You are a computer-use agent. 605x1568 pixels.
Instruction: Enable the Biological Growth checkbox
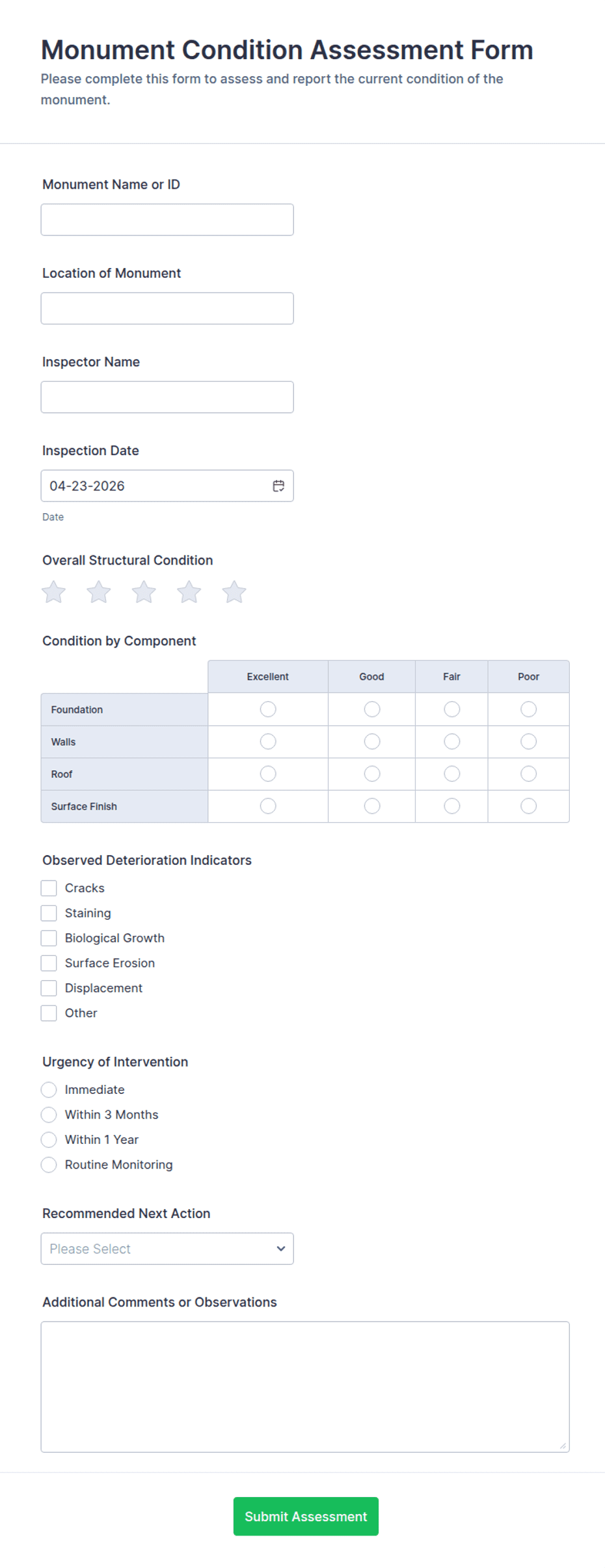49,938
